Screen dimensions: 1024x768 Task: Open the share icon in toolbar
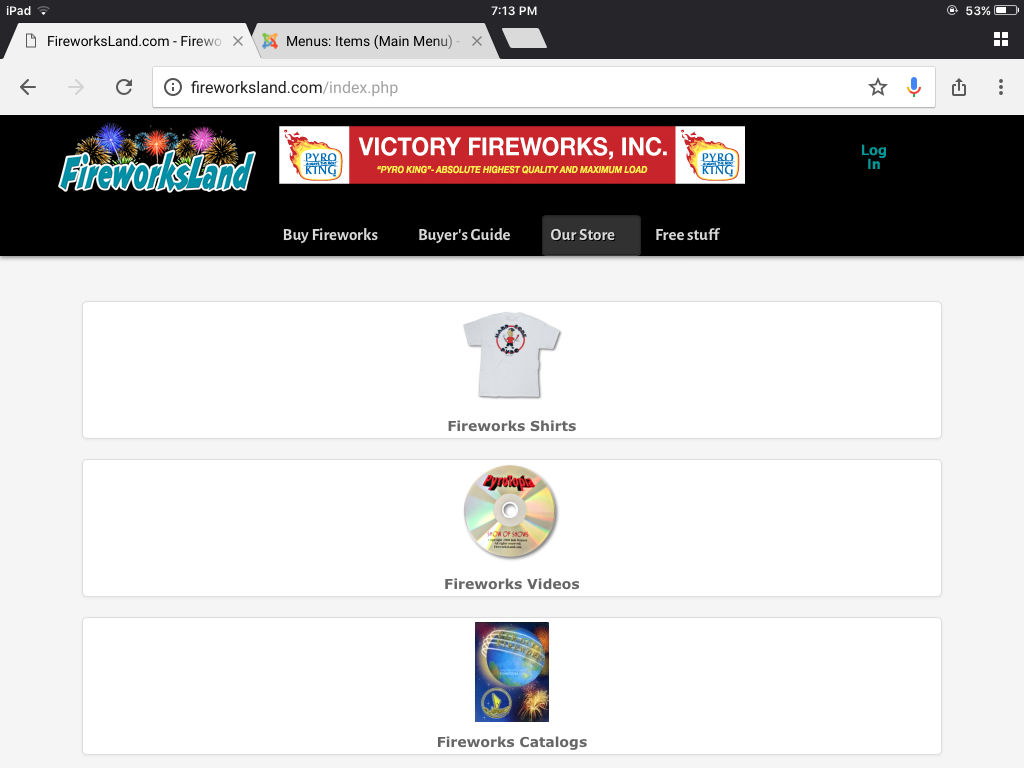tap(959, 87)
